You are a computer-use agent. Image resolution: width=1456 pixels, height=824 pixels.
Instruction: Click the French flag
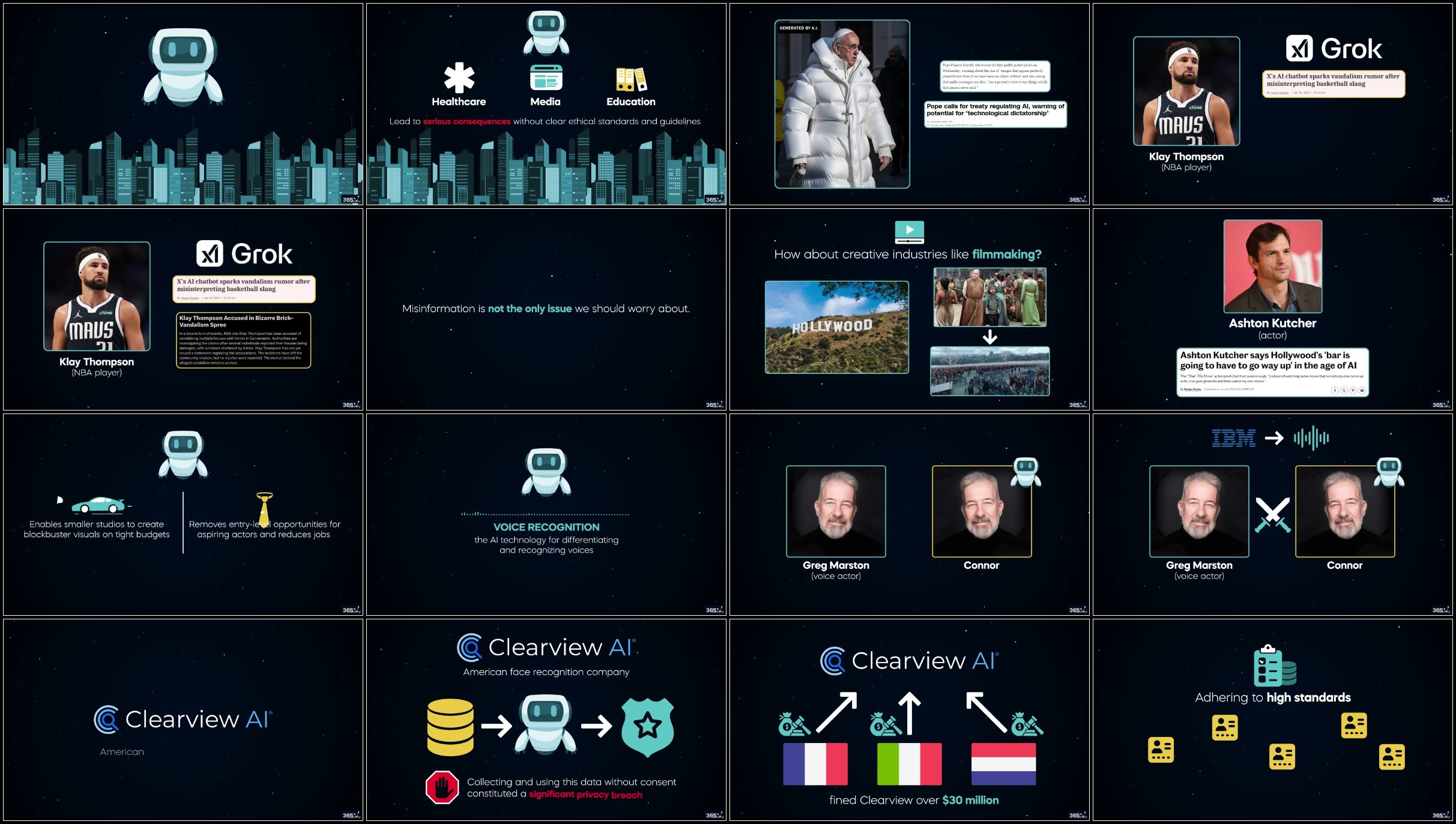(x=815, y=763)
